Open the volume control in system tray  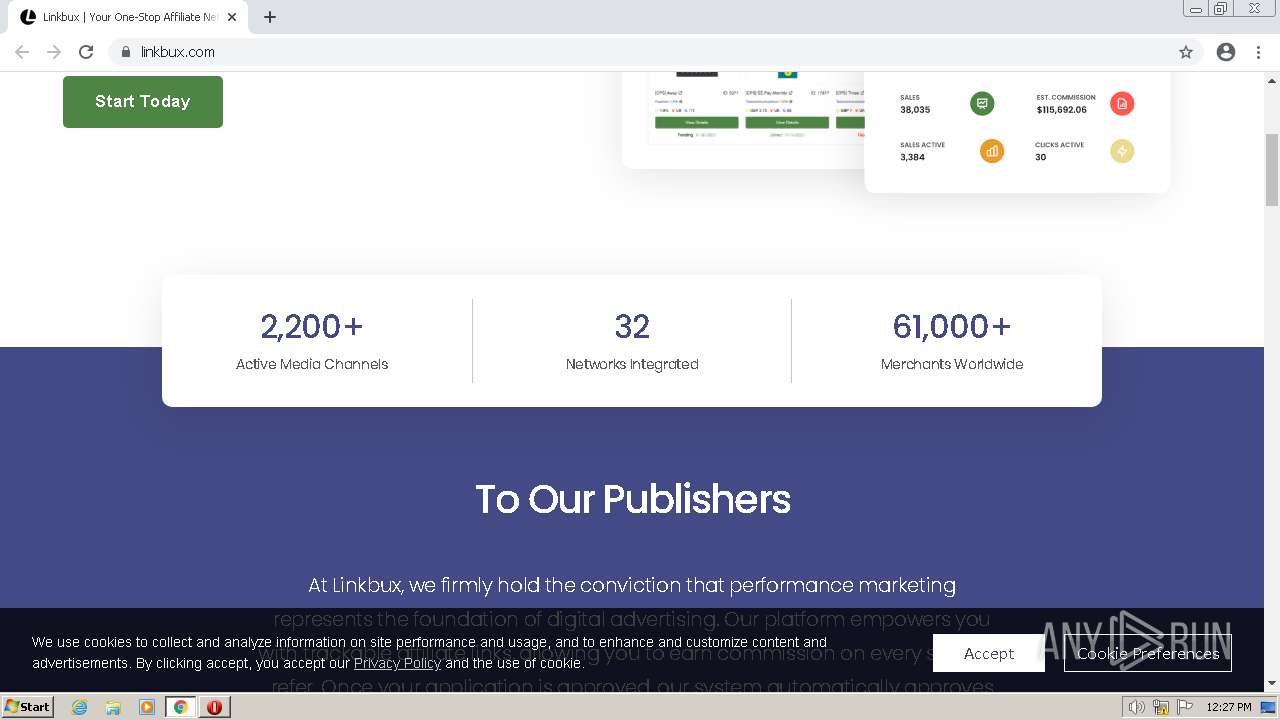coord(1136,707)
